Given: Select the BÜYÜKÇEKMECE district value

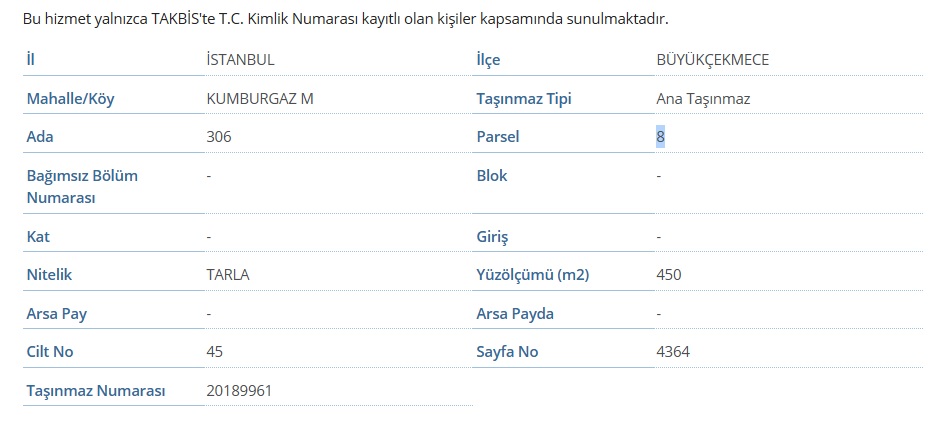Looking at the screenshot, I should tap(713, 60).
